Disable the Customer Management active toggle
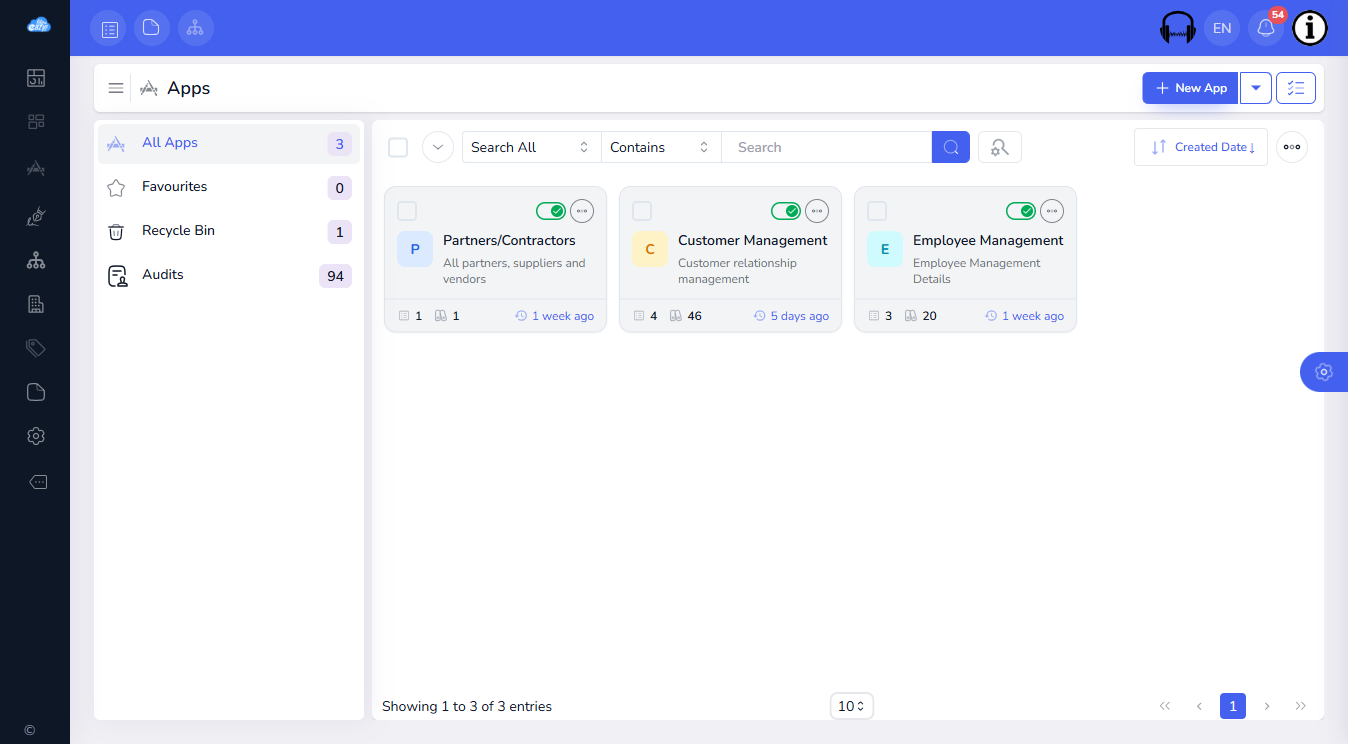1348x744 pixels. tap(786, 211)
